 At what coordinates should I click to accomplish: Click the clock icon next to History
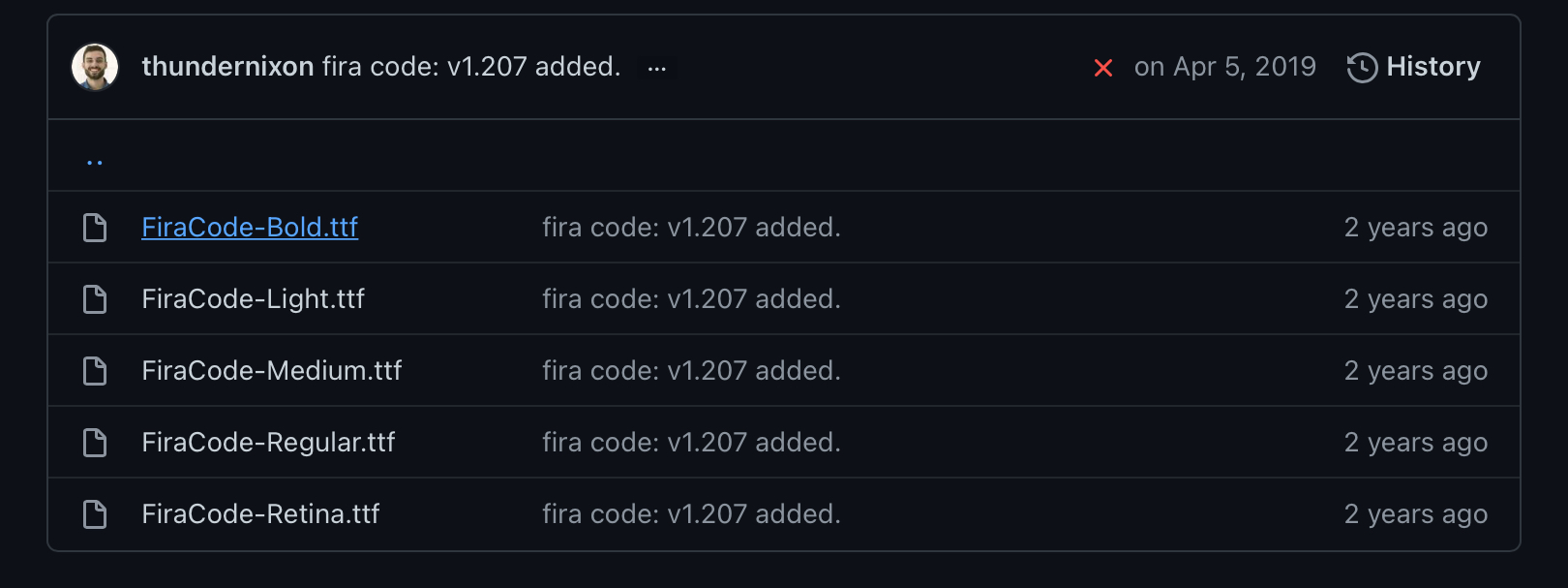point(1360,67)
